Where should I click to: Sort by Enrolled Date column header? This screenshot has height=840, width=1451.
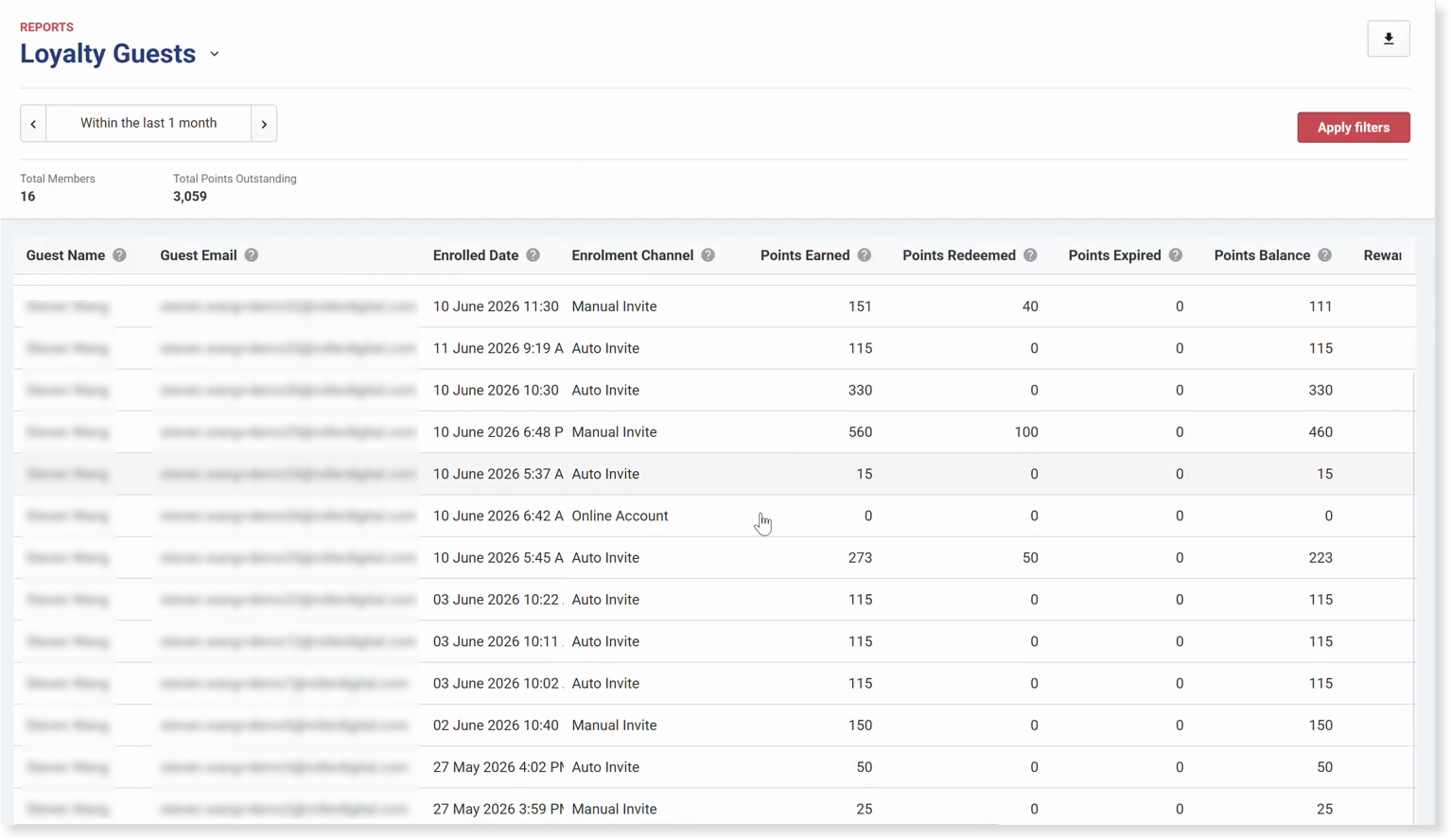click(x=476, y=255)
